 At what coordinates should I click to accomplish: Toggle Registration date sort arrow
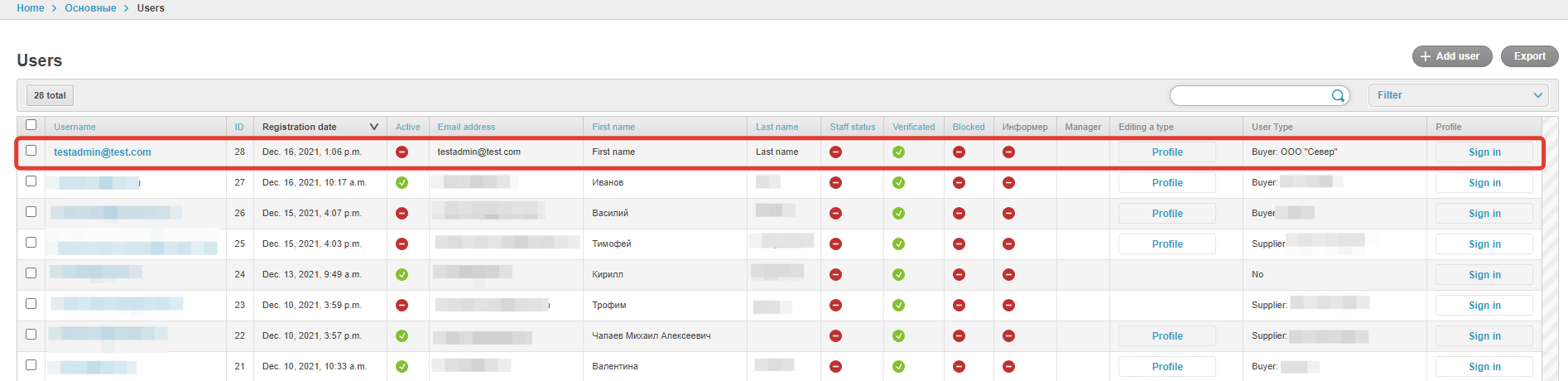pyautogui.click(x=374, y=127)
